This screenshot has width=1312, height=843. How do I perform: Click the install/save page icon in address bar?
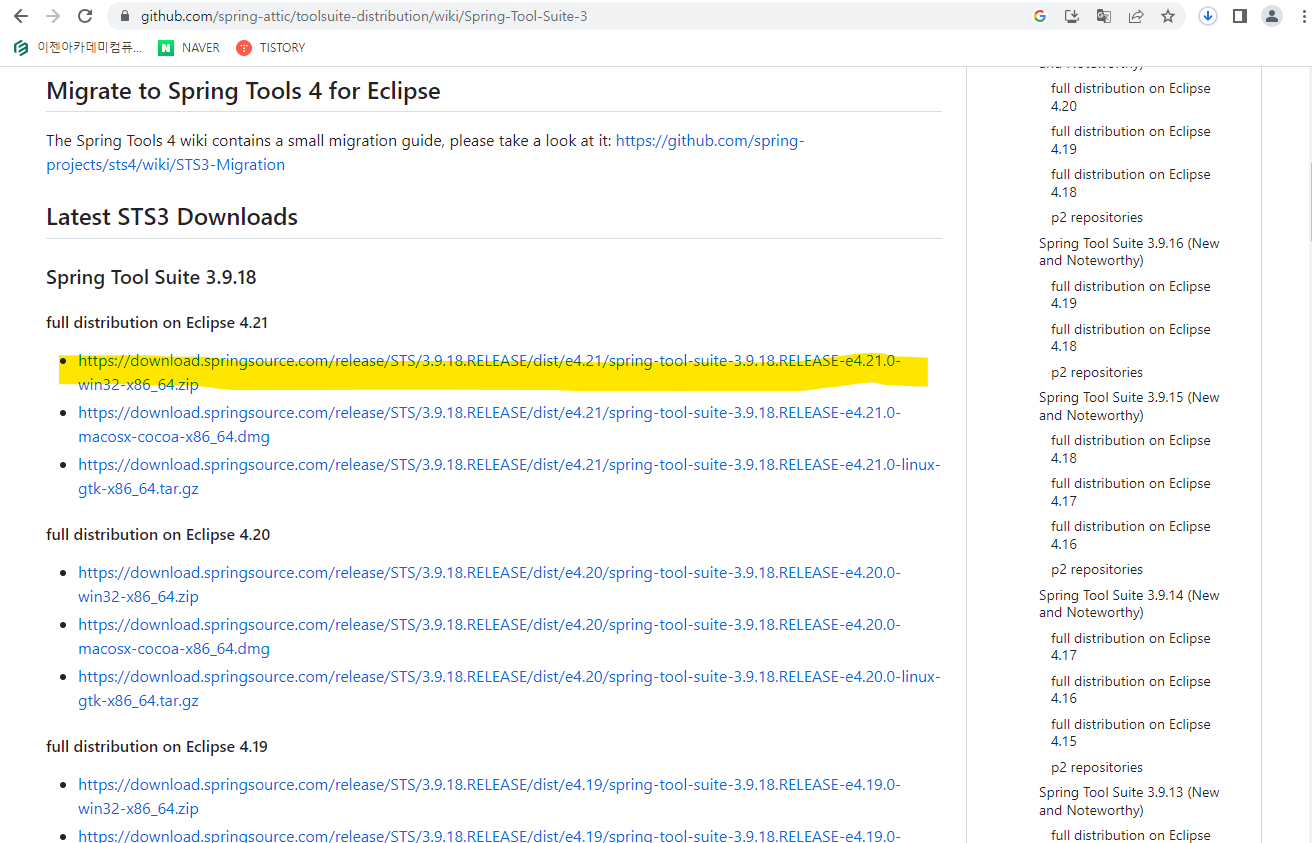click(1072, 16)
